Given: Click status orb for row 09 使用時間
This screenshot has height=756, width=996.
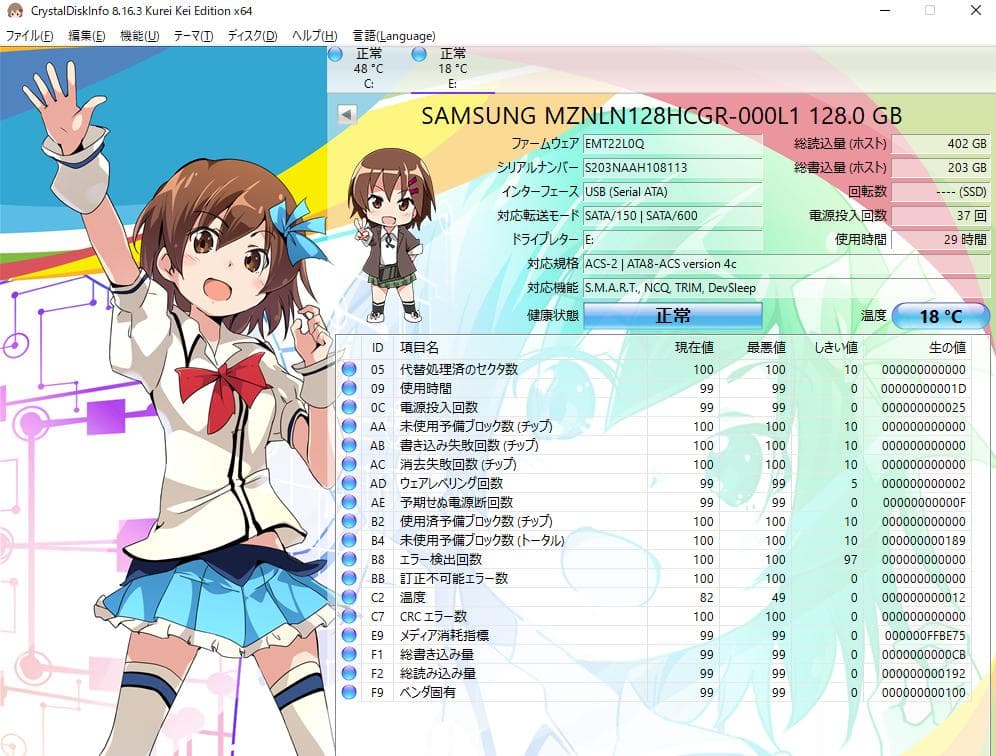Looking at the screenshot, I should pyautogui.click(x=349, y=388).
